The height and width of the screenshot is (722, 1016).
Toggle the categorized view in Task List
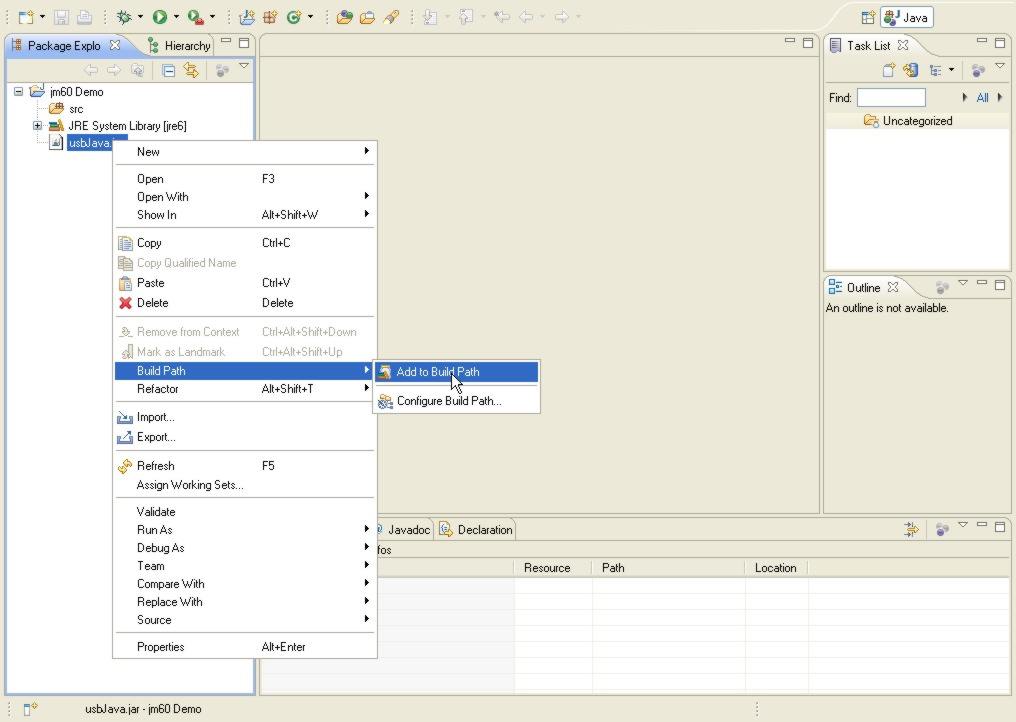pos(936,70)
